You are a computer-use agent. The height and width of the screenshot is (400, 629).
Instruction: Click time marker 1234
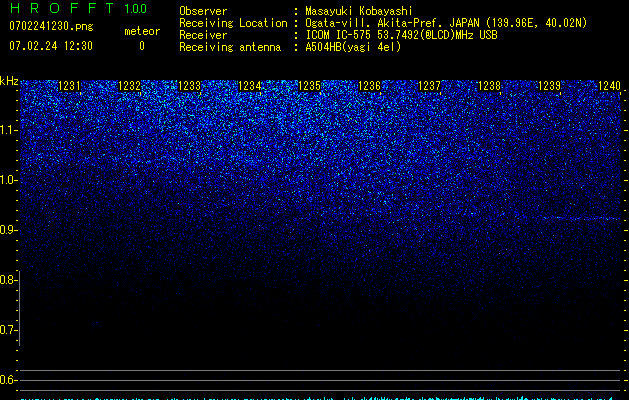(x=250, y=86)
